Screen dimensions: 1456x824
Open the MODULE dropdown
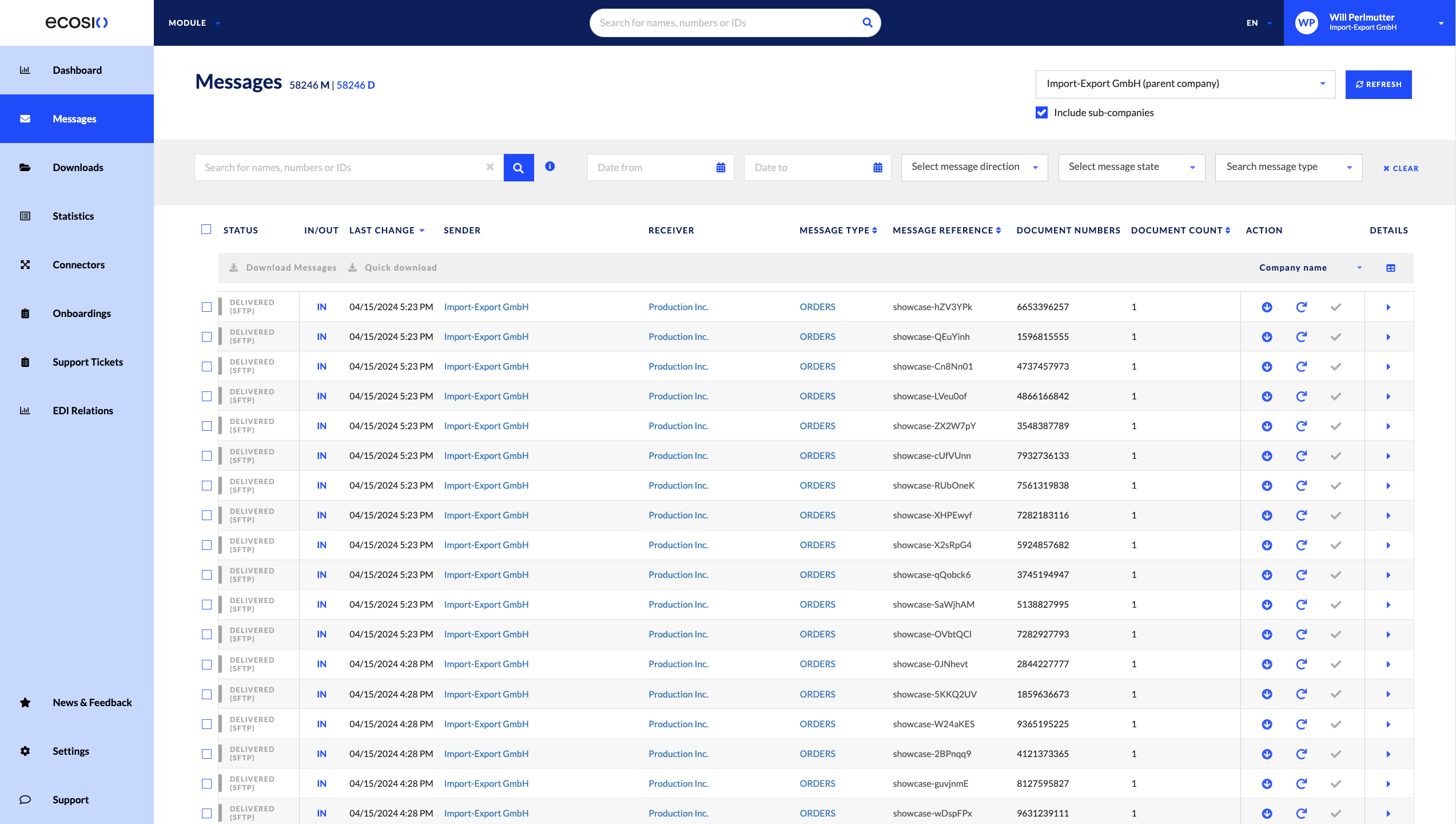pos(194,23)
